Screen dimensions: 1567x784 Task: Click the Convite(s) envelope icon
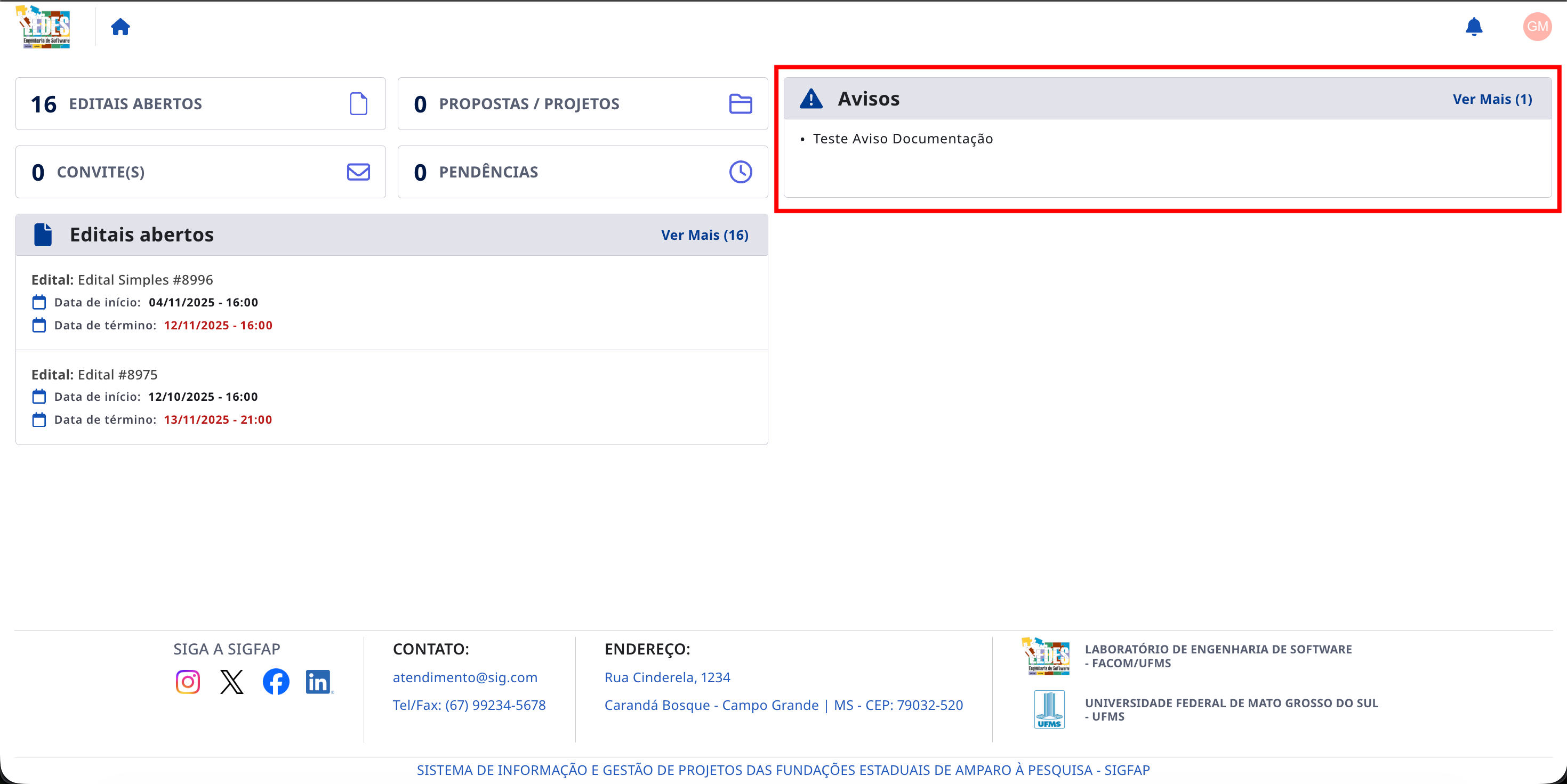(x=358, y=172)
